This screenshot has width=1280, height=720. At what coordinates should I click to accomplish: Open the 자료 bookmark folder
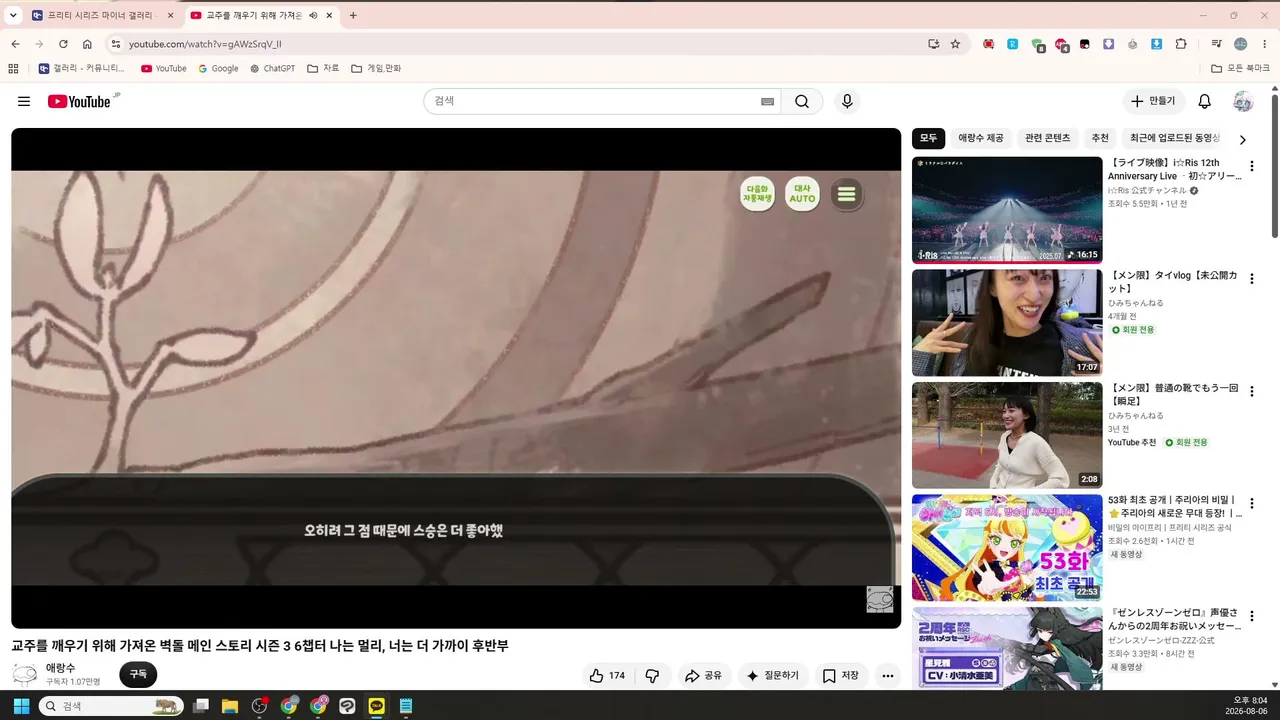(x=323, y=68)
